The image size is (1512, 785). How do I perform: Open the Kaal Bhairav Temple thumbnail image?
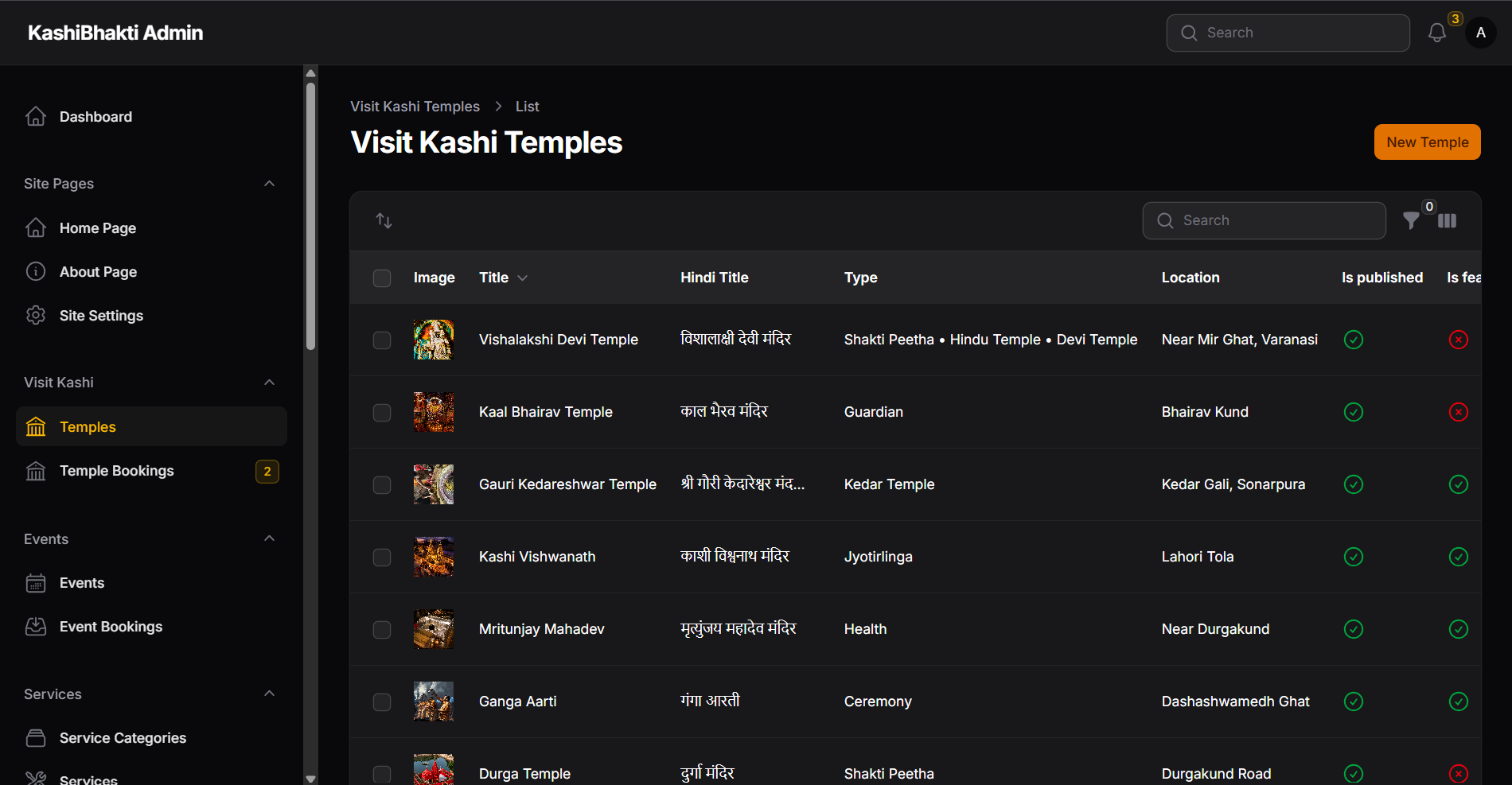[434, 412]
